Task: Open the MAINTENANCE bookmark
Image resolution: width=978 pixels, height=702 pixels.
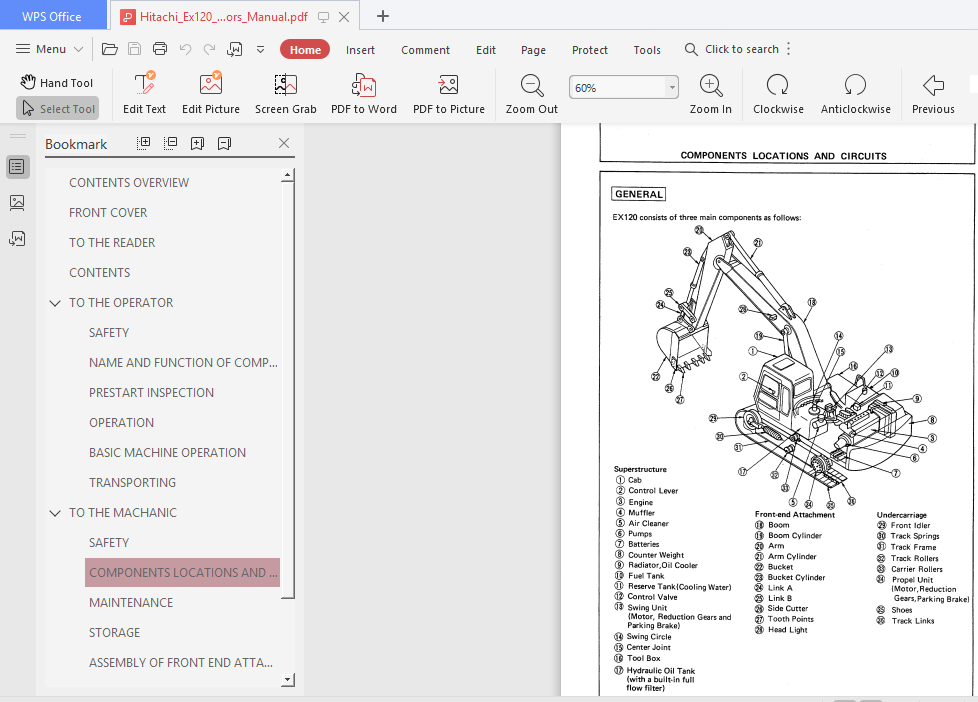Action: 131,602
